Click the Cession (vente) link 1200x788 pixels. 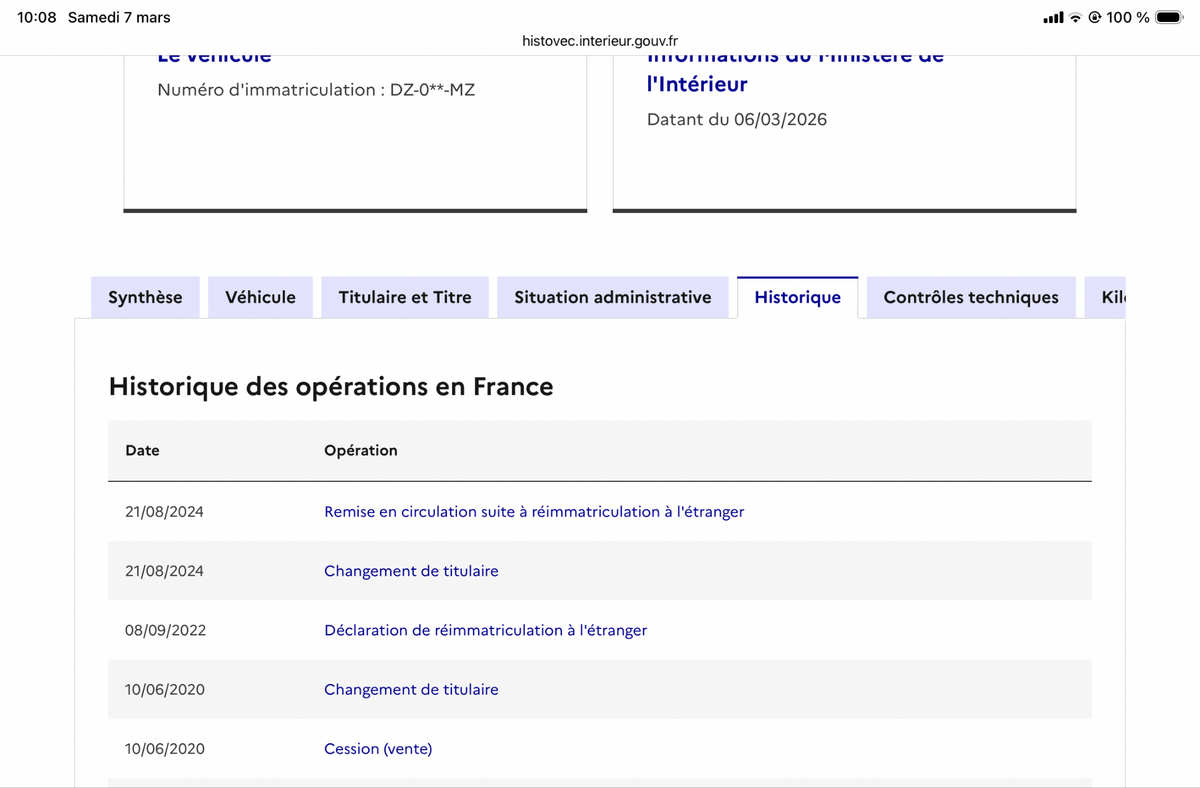pyautogui.click(x=378, y=748)
